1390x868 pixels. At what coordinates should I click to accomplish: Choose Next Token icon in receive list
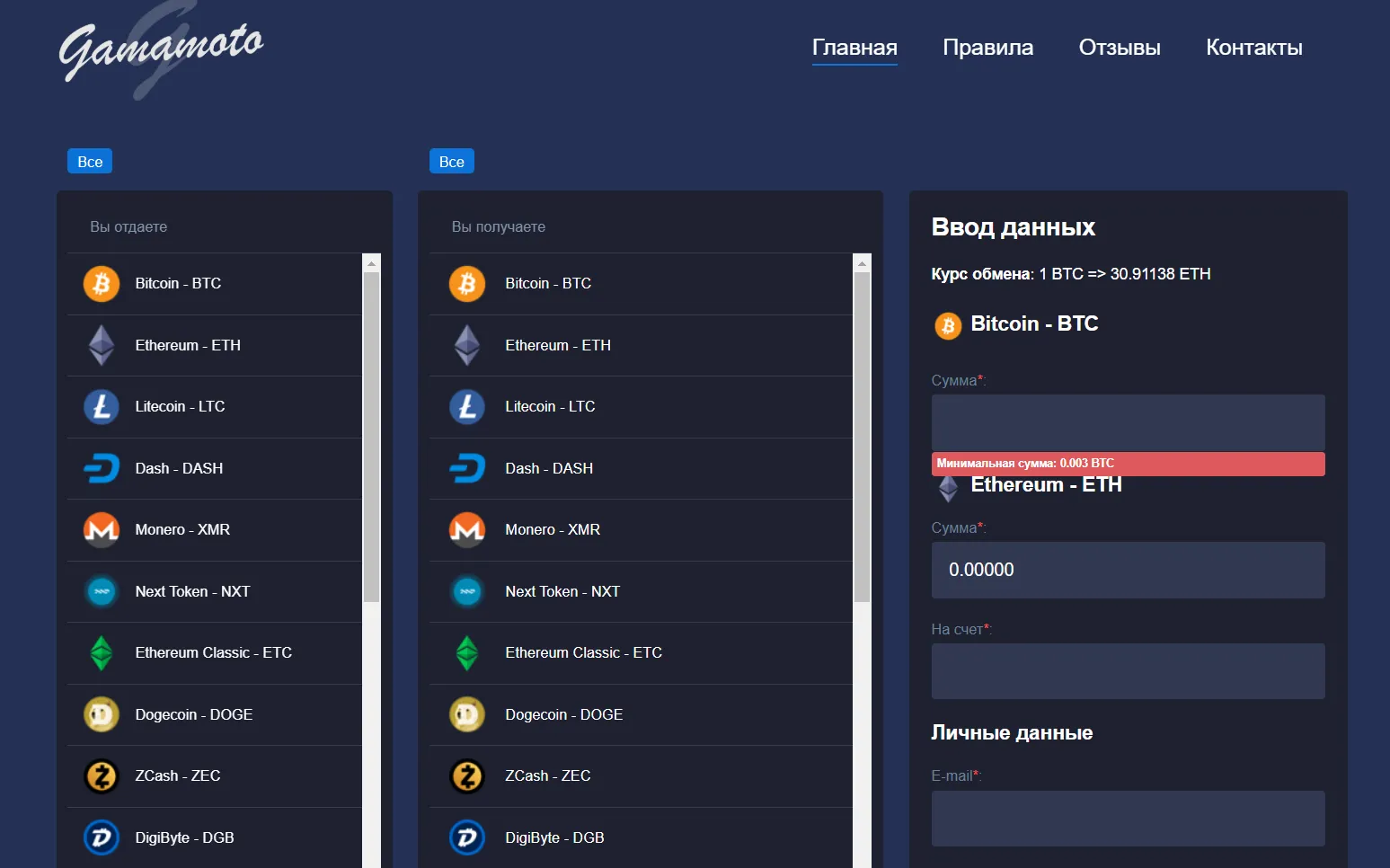[467, 591]
